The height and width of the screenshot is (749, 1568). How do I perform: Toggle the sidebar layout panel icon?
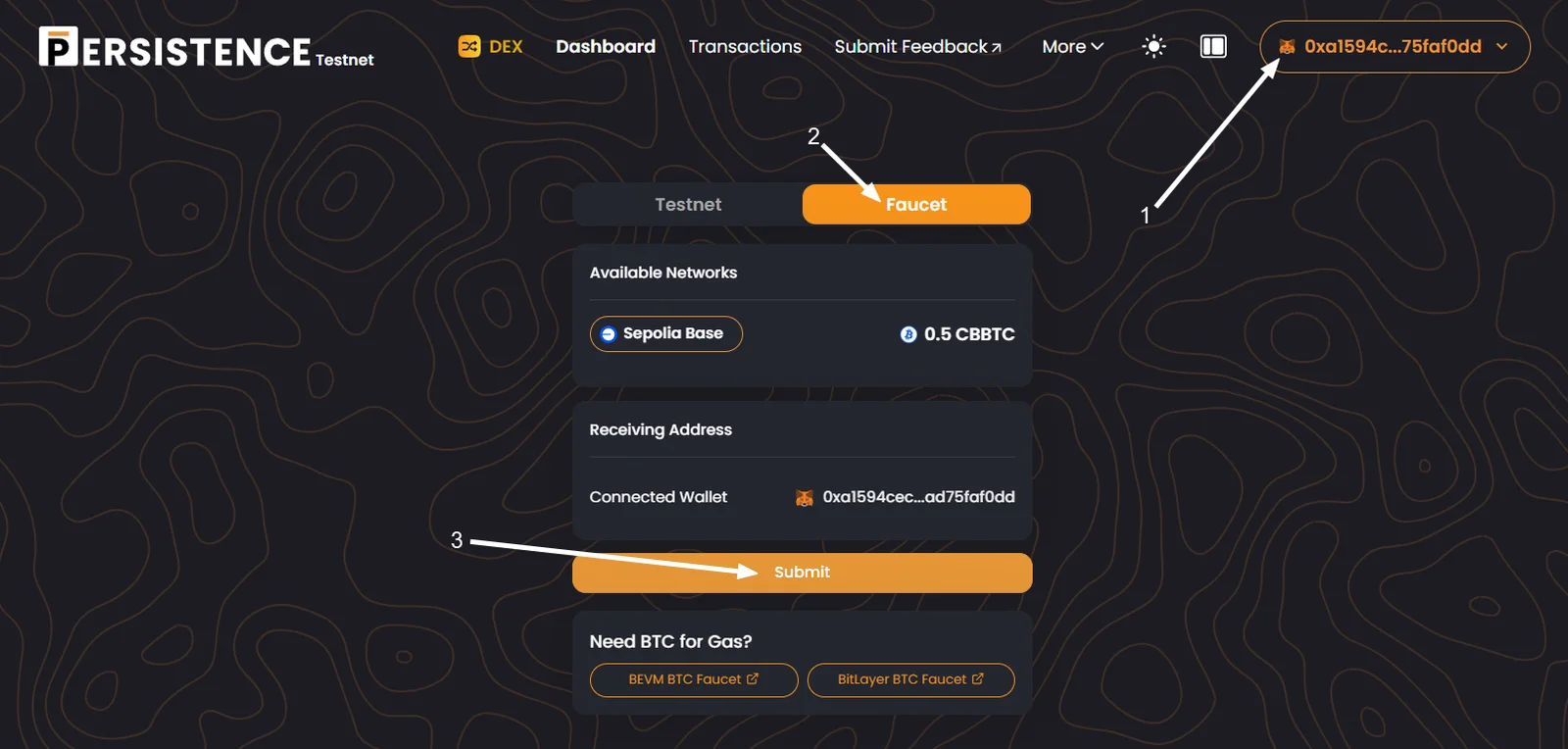(1213, 46)
